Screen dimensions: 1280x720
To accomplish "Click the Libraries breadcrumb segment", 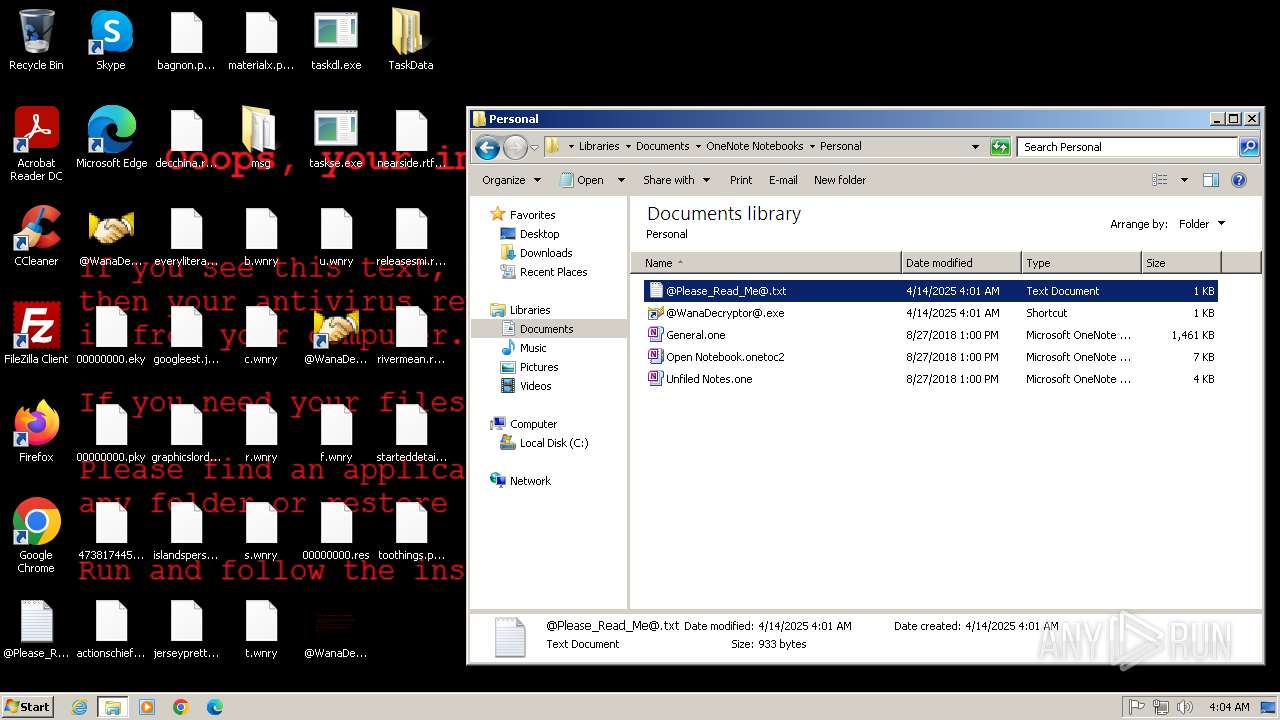I will (599, 146).
